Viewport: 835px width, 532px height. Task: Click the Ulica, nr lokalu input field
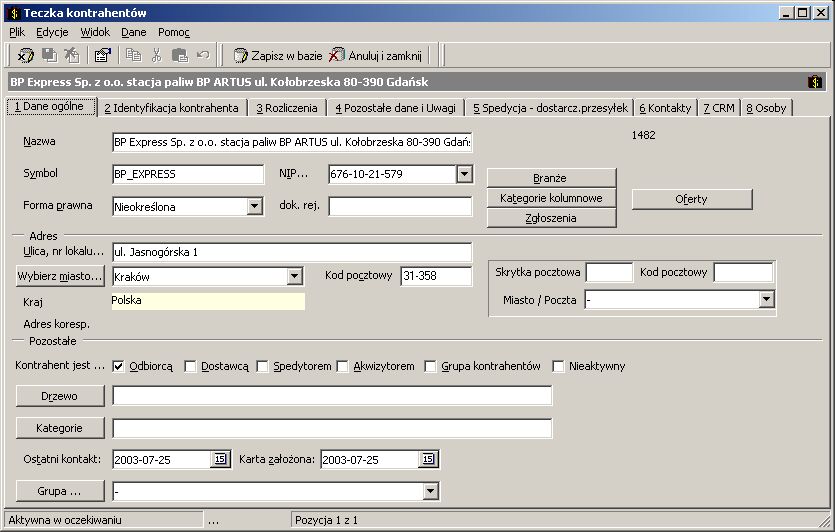tap(292, 252)
